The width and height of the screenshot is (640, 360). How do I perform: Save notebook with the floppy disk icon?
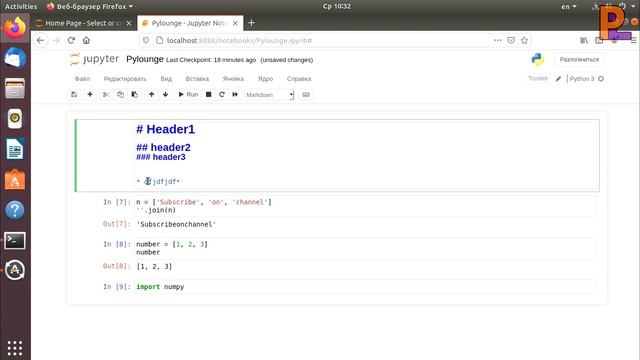coord(74,94)
